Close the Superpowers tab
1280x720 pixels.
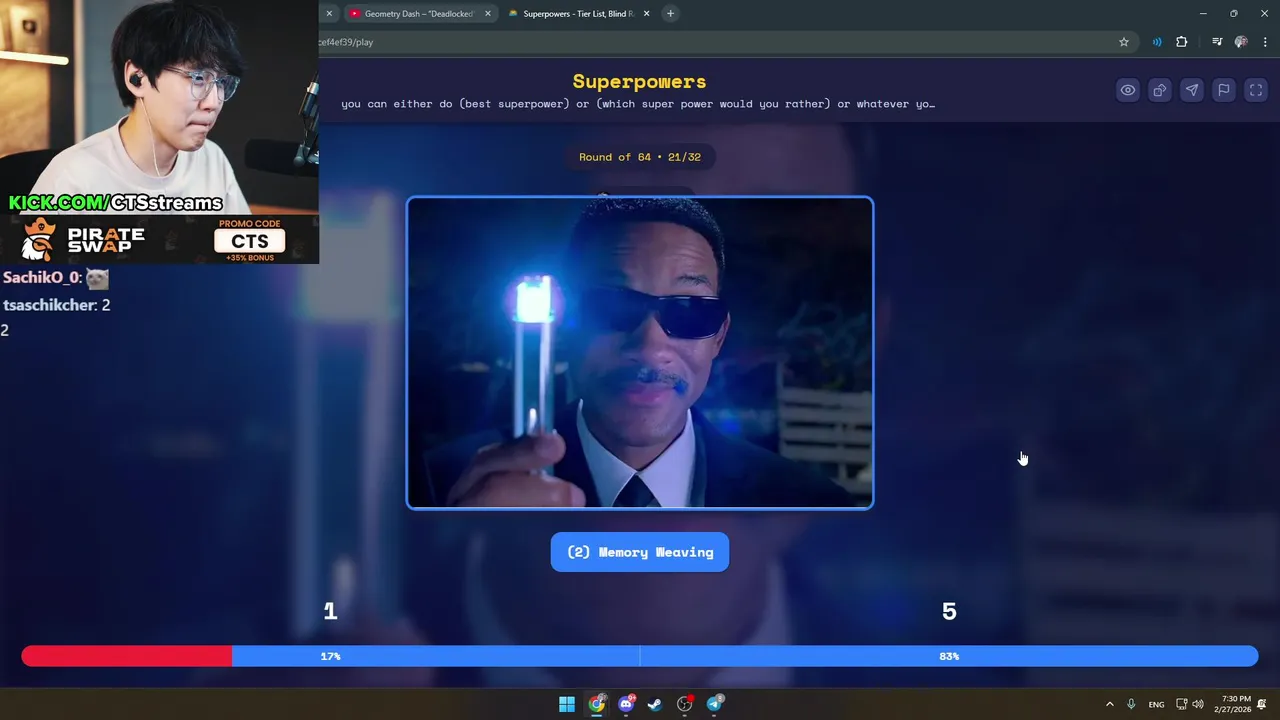coord(646,14)
